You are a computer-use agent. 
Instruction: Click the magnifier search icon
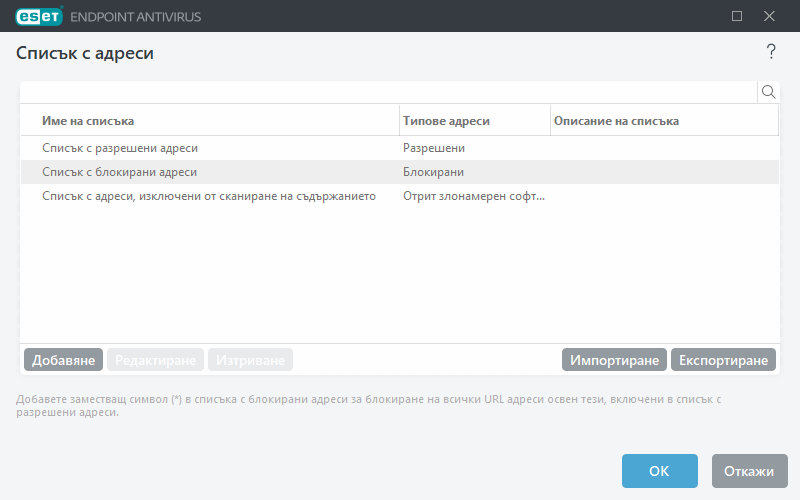[x=769, y=92]
